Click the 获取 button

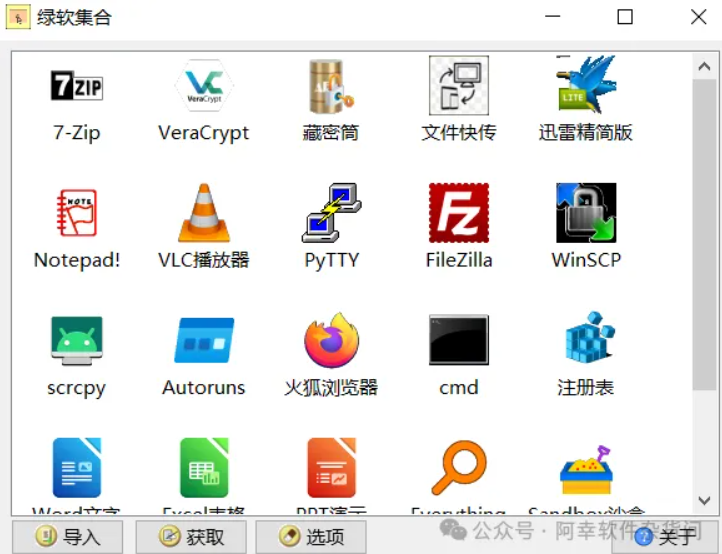[191, 537]
